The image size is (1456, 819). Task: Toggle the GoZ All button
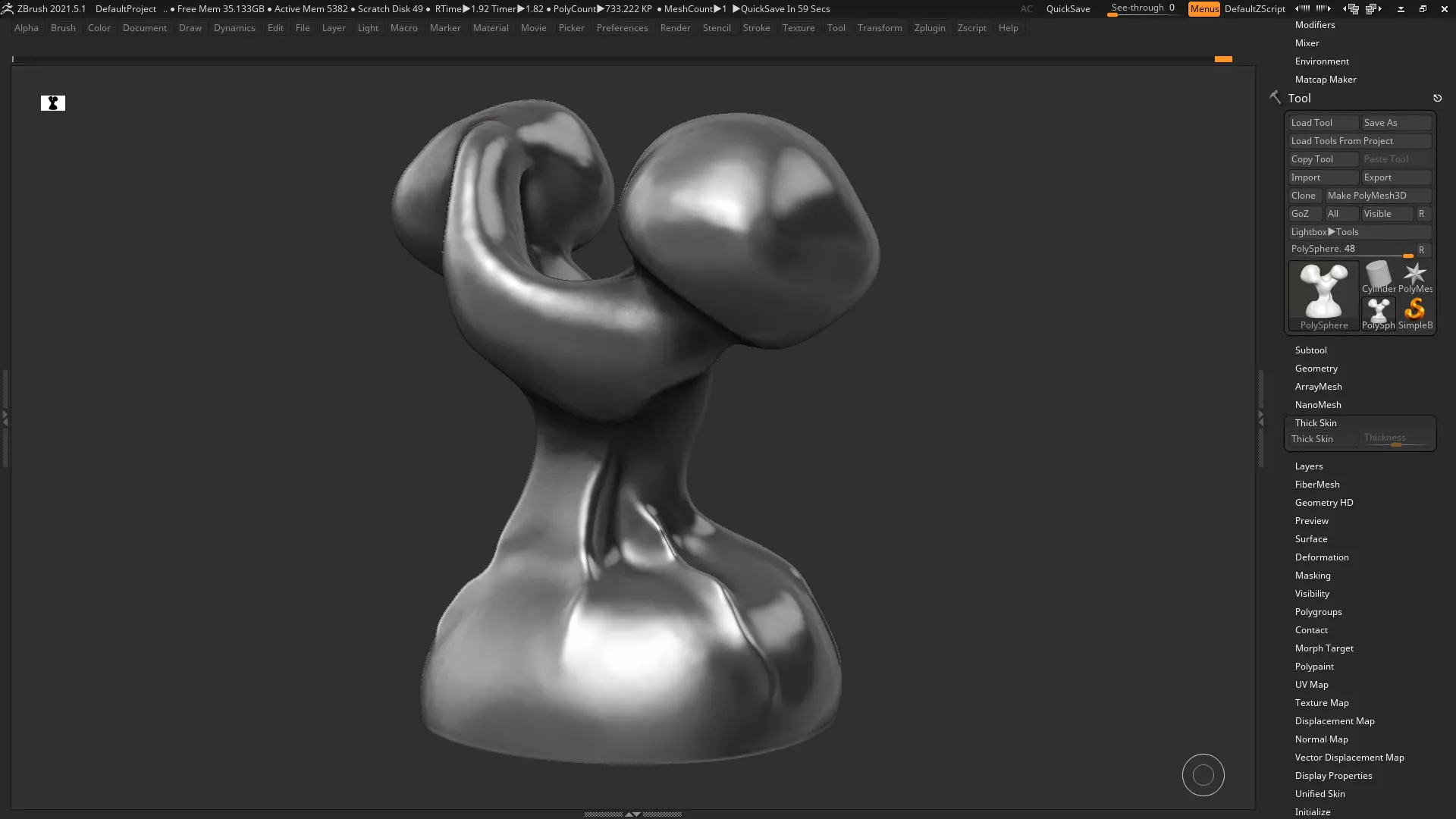tap(1341, 214)
